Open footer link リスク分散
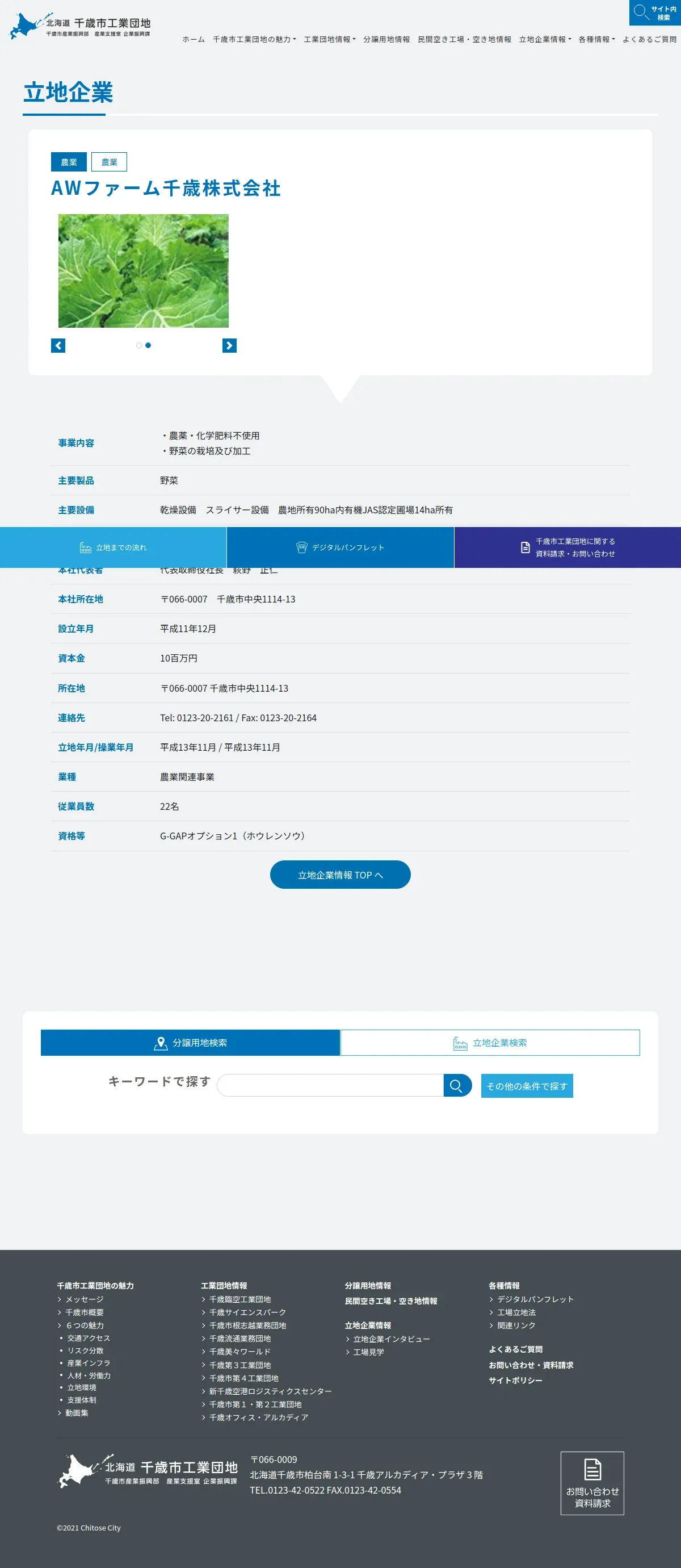The height and width of the screenshot is (1568, 681). pos(85,1350)
